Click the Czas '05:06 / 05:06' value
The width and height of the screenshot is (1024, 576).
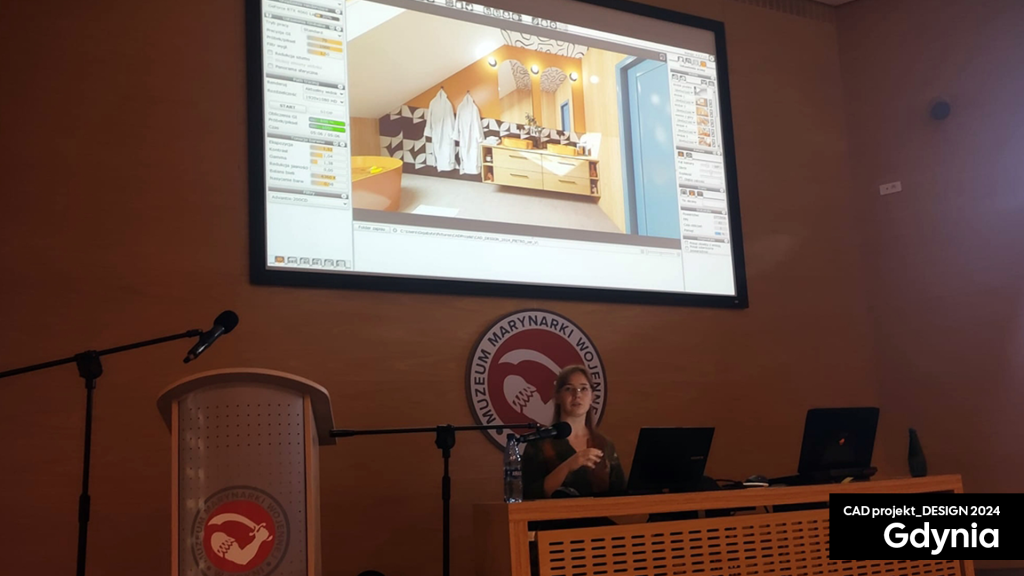click(325, 135)
